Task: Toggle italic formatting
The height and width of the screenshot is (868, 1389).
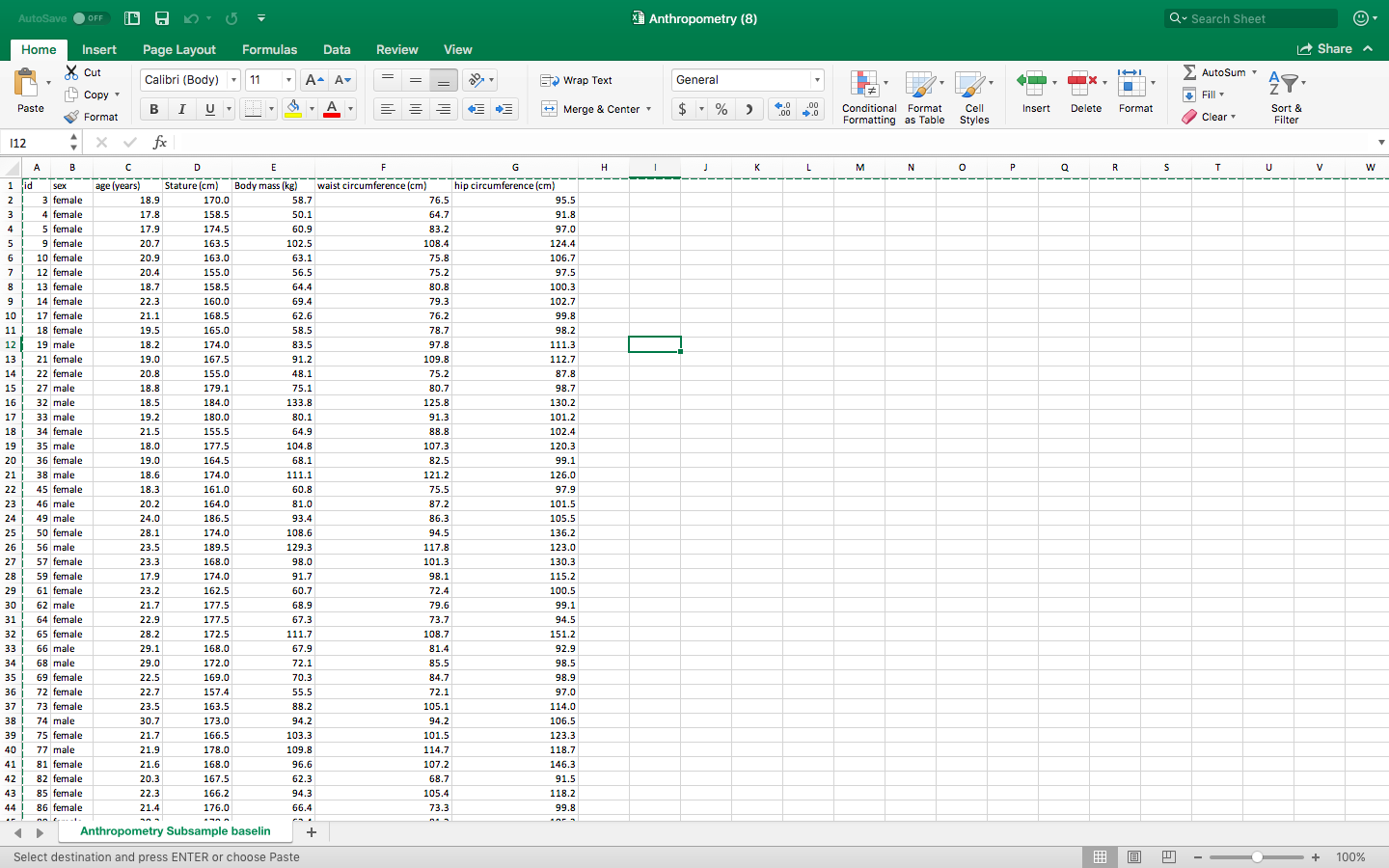Action: tap(181, 109)
